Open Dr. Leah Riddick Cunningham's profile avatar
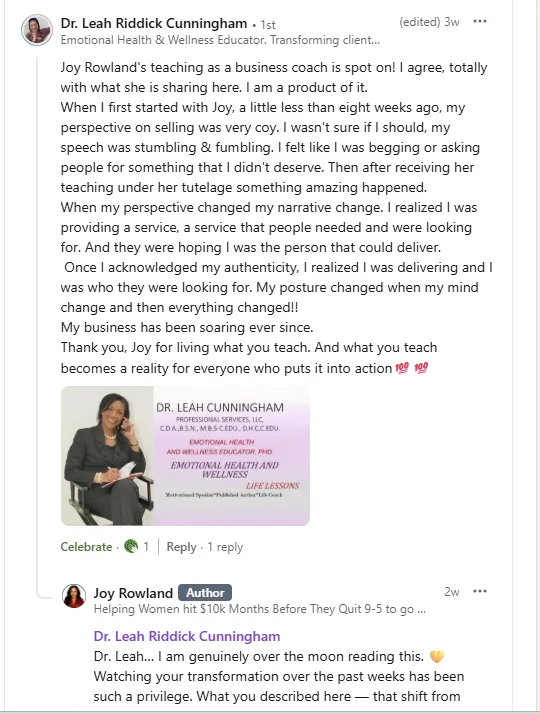This screenshot has height=714, width=540. point(37,30)
